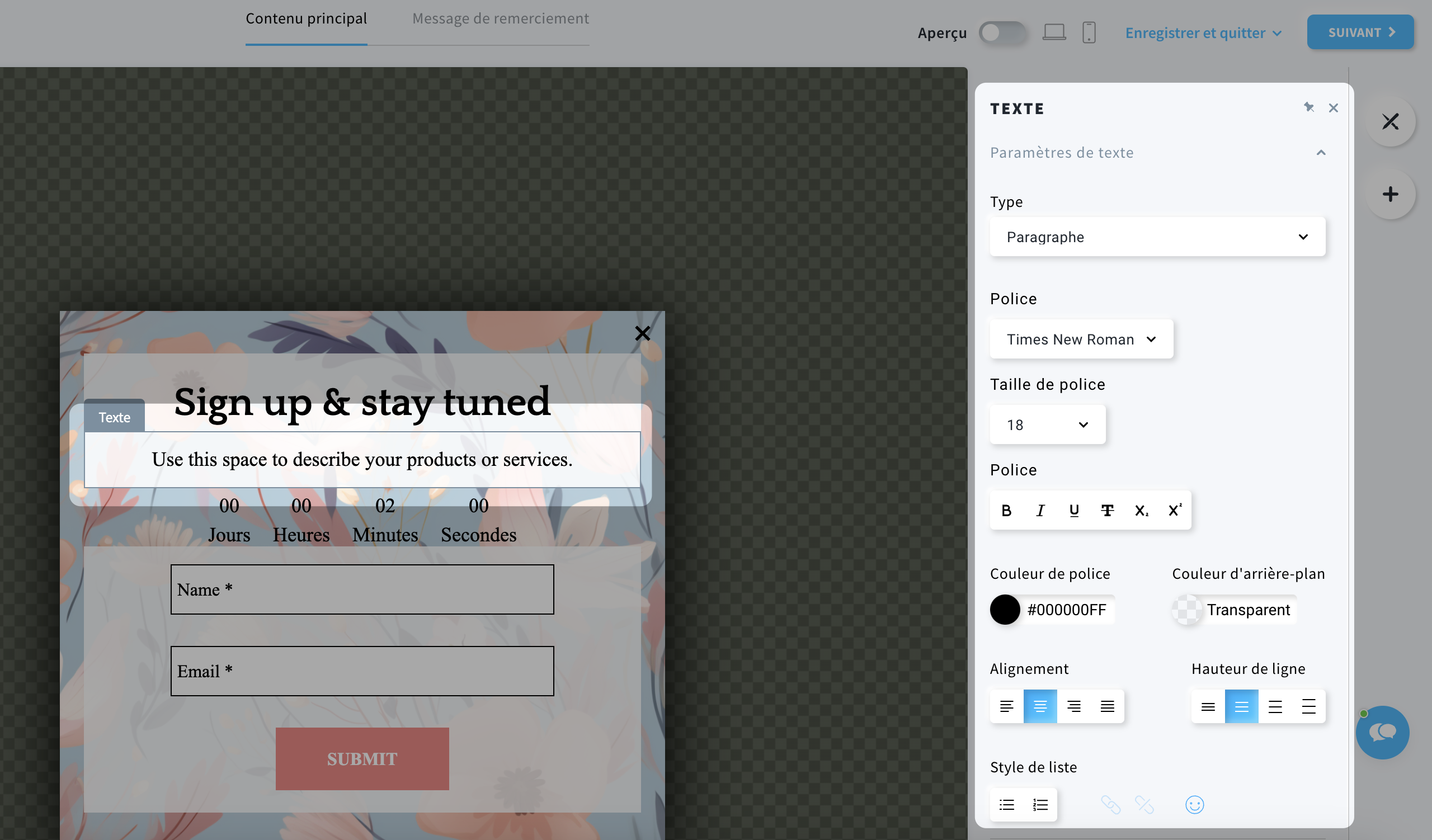
Task: Click the Strikethrough text icon
Action: [1108, 511]
